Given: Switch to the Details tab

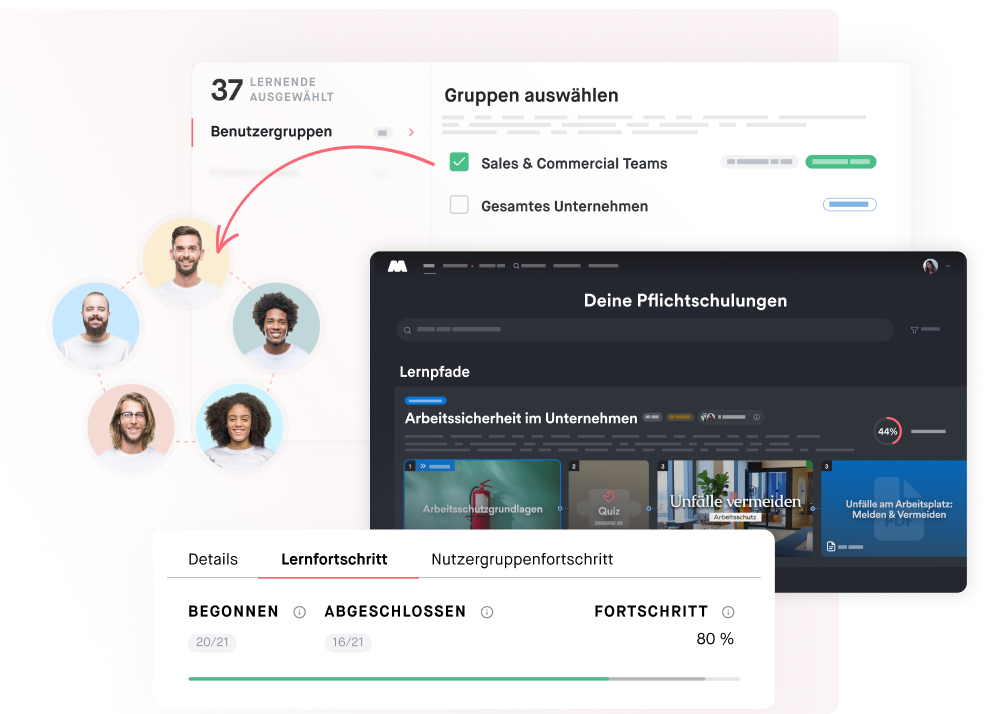Looking at the screenshot, I should click(x=212, y=559).
